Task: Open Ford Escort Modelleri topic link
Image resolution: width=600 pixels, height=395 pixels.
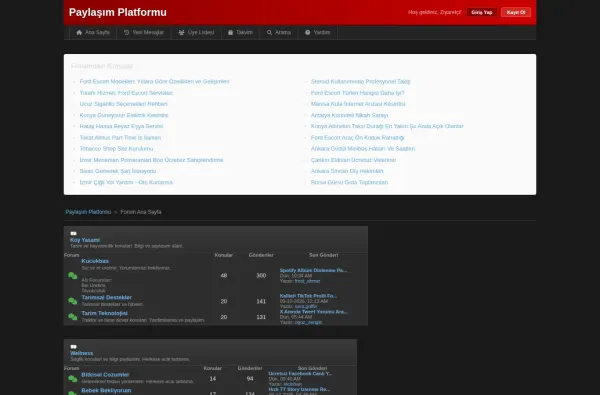Action: click(x=155, y=82)
